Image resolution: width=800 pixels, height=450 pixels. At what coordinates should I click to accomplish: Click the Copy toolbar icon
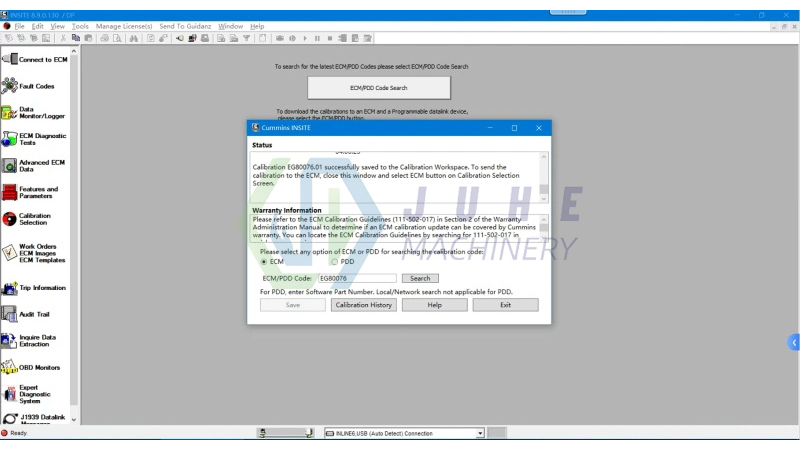pos(76,38)
